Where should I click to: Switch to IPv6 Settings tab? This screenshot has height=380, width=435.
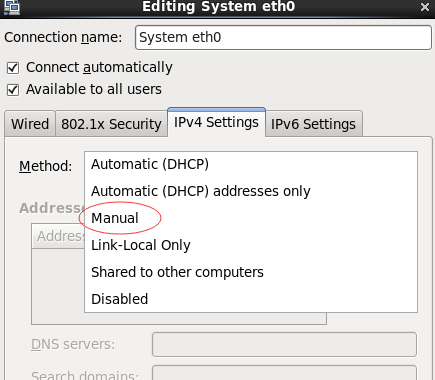(313, 124)
